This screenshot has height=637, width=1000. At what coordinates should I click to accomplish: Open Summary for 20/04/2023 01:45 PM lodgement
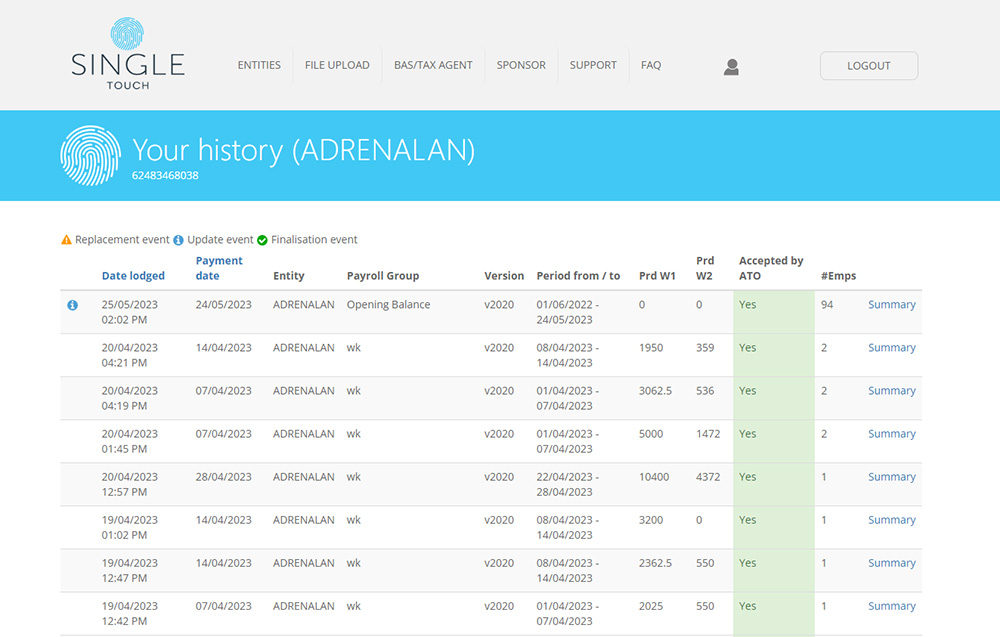pyautogui.click(x=892, y=434)
